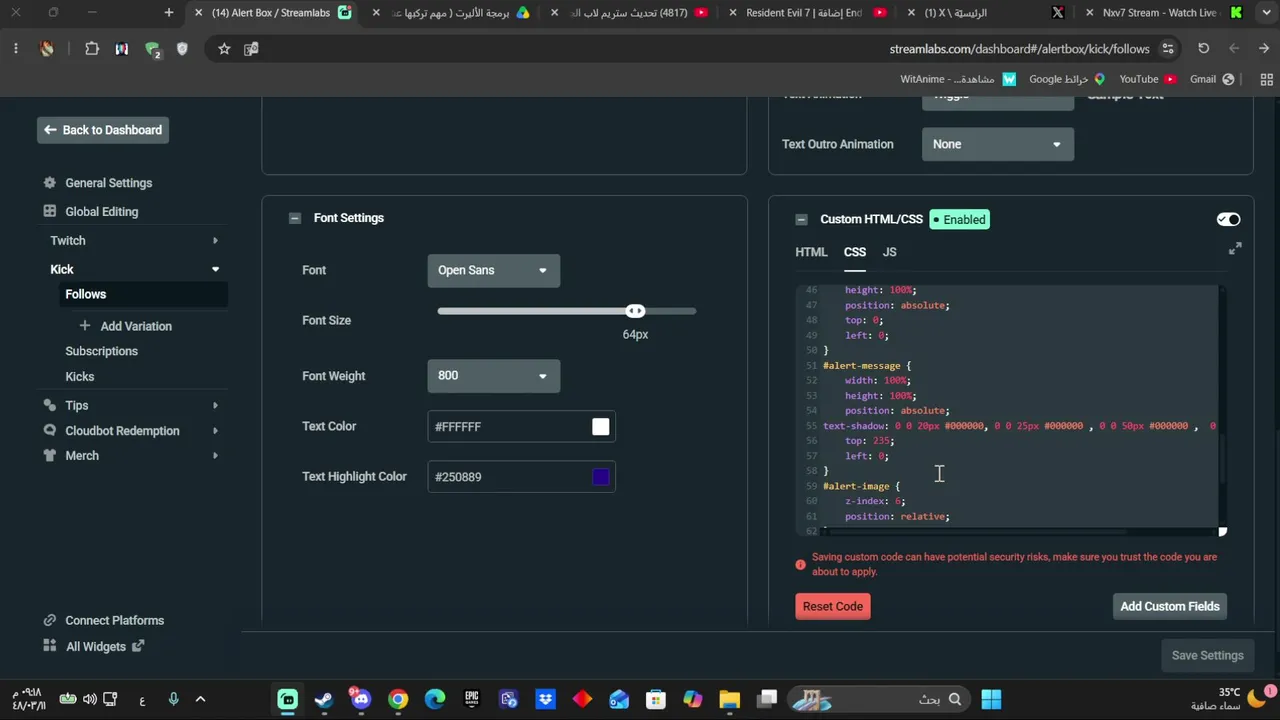Click the Connect Platforms icon
The image size is (1280, 720).
pyautogui.click(x=50, y=620)
